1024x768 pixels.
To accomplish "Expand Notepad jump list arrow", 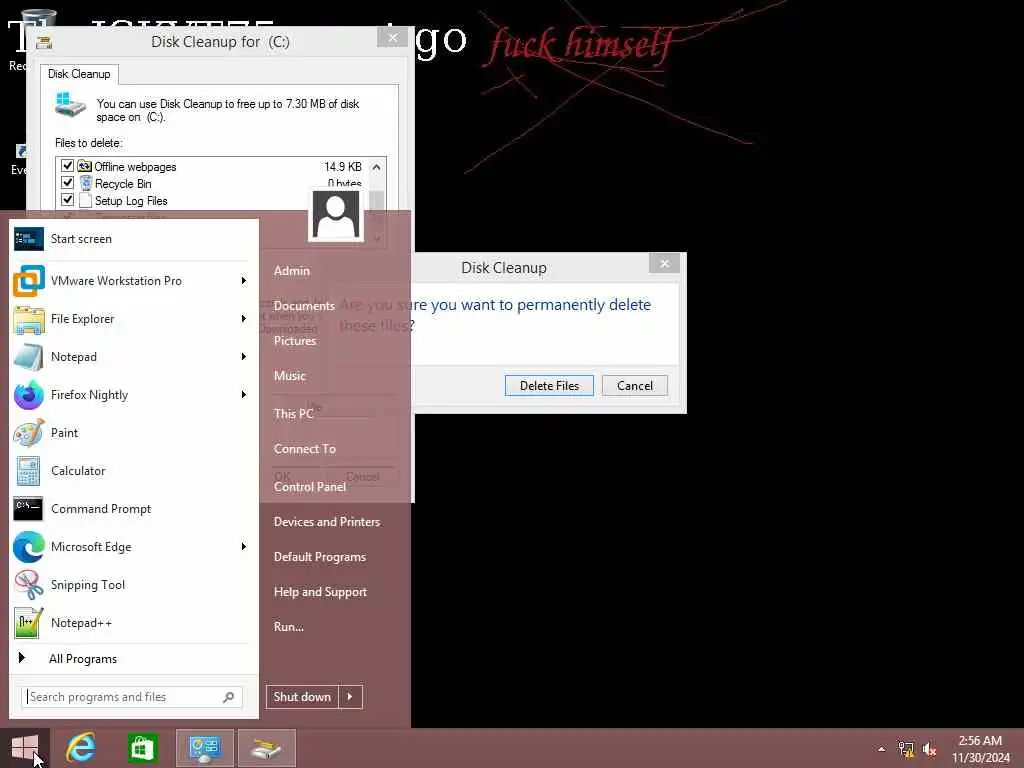I will coord(244,357).
